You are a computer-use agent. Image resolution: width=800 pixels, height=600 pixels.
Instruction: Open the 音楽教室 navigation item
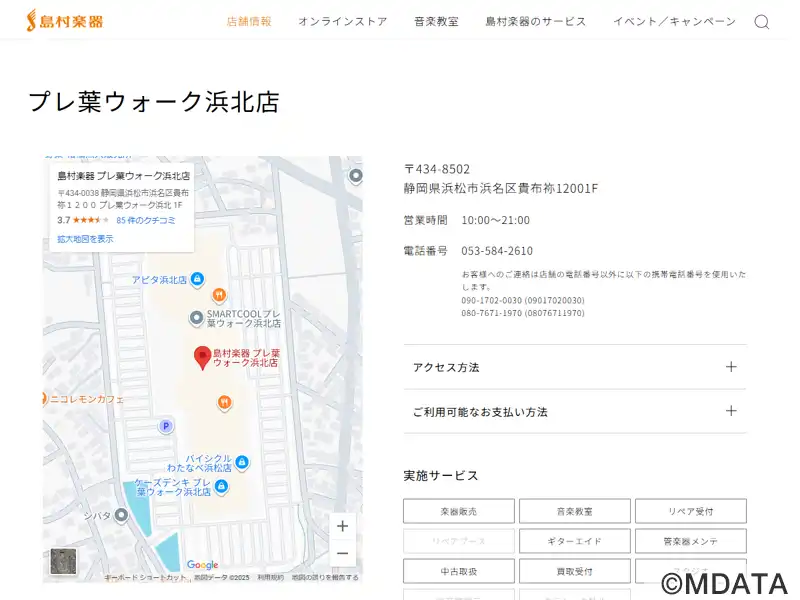point(436,21)
